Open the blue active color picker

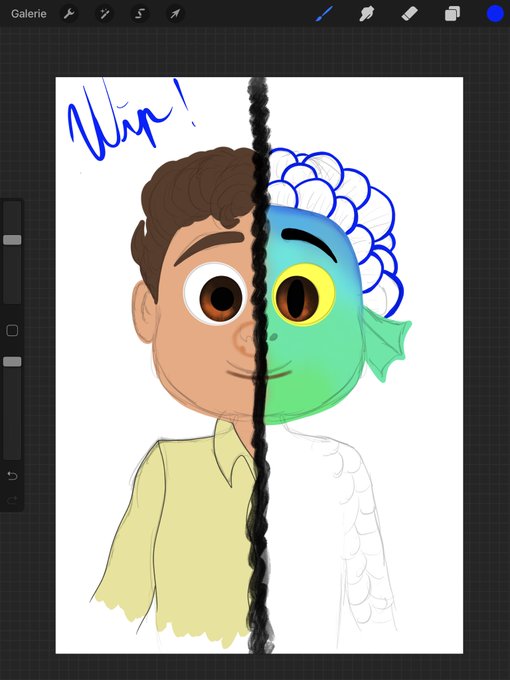495,14
